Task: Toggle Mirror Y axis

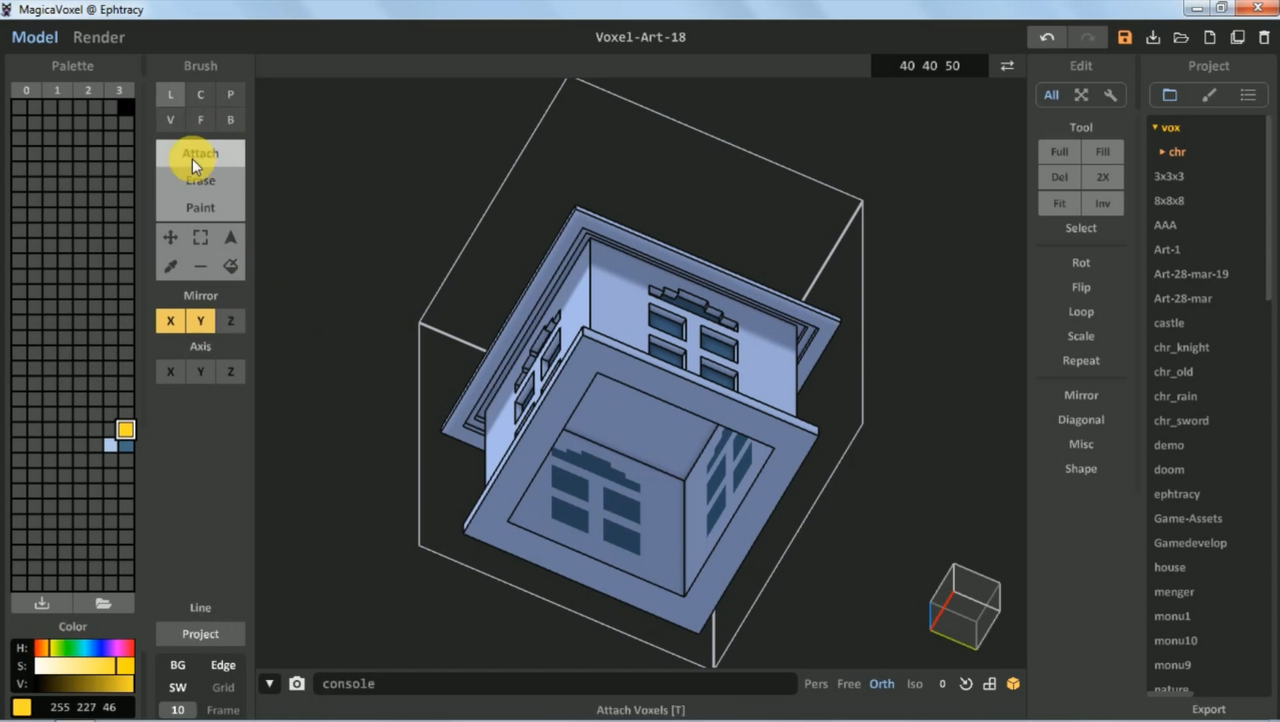Action: [200, 321]
